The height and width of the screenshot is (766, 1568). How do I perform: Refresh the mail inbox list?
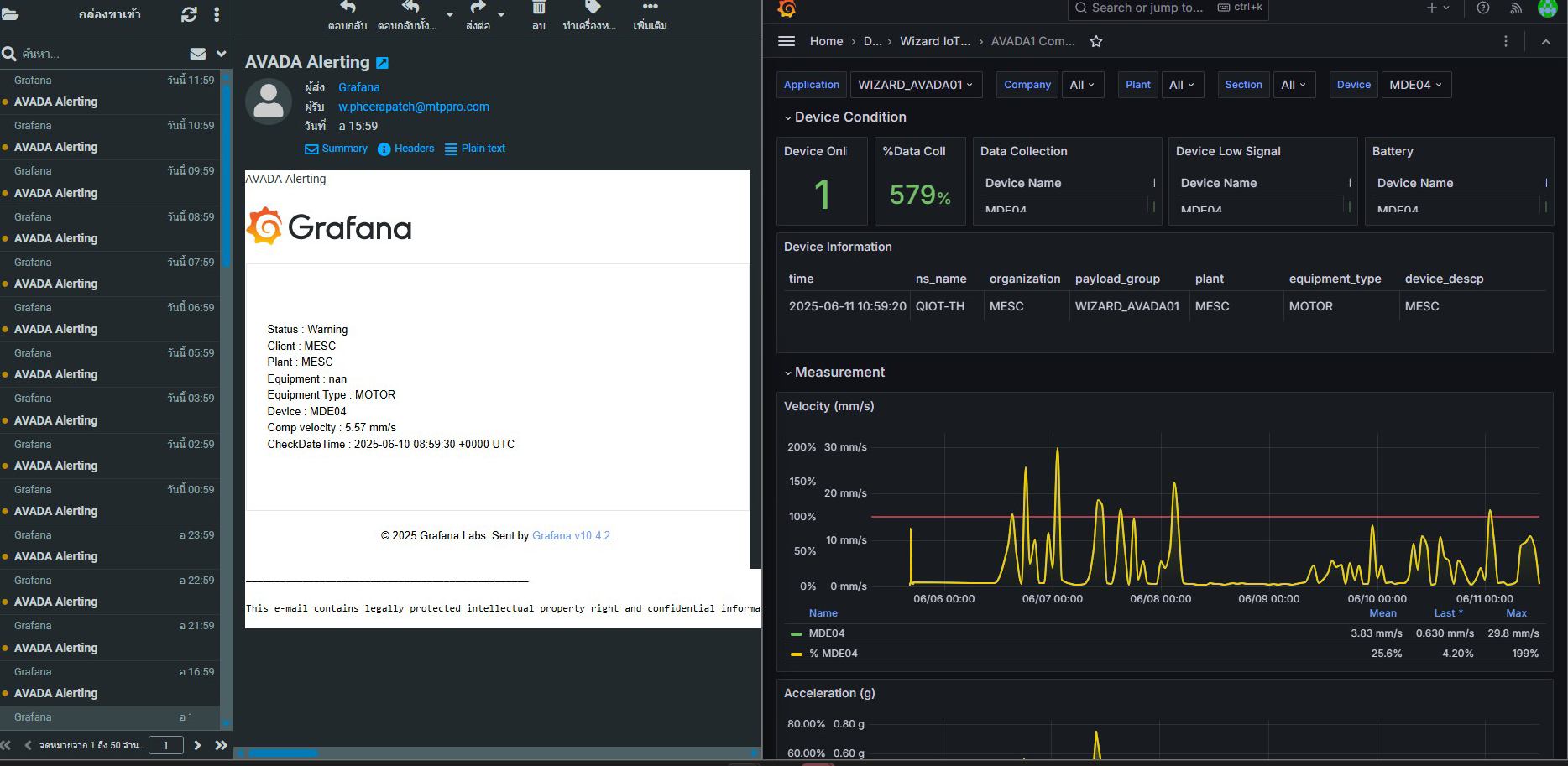(189, 14)
